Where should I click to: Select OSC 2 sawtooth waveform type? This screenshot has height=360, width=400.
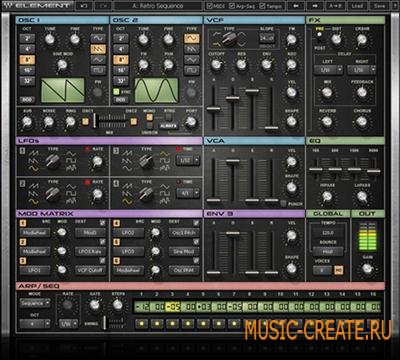(192, 49)
